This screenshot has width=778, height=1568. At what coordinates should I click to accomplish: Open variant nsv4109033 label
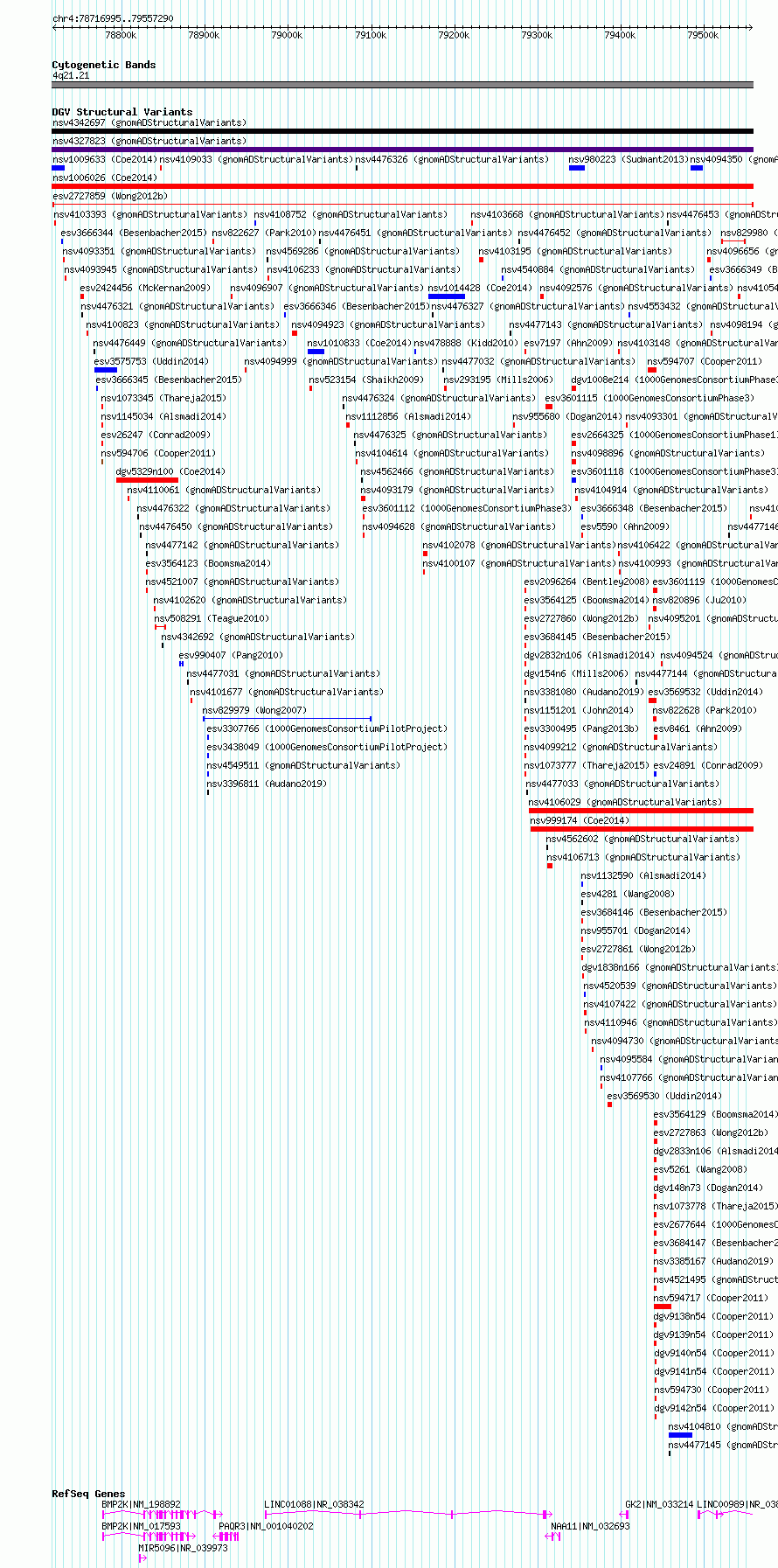point(256,159)
